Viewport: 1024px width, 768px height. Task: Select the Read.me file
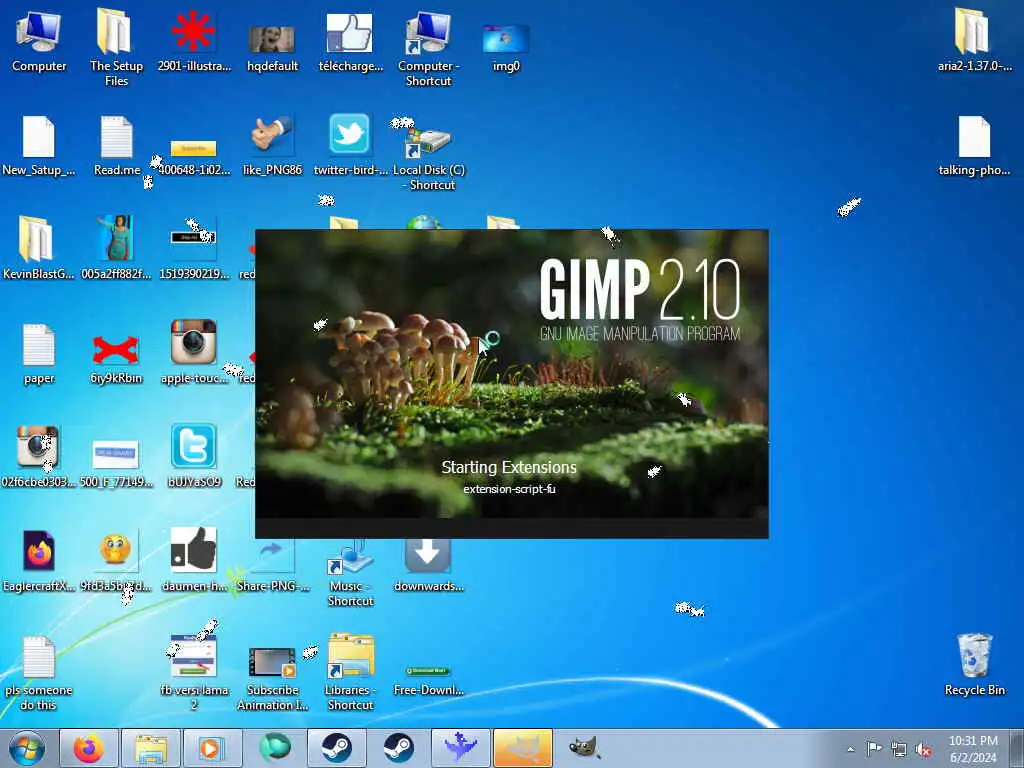[117, 145]
